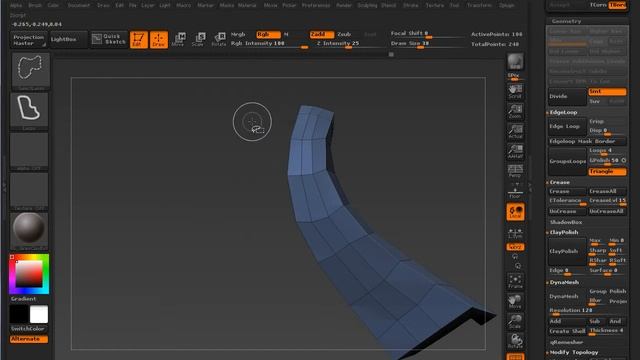Open the Projection Master menu
Viewport: 640px width, 360px height.
29,40
